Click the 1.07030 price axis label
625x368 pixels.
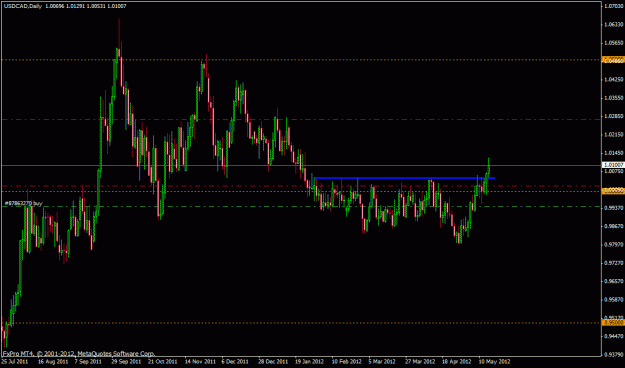(x=614, y=6)
